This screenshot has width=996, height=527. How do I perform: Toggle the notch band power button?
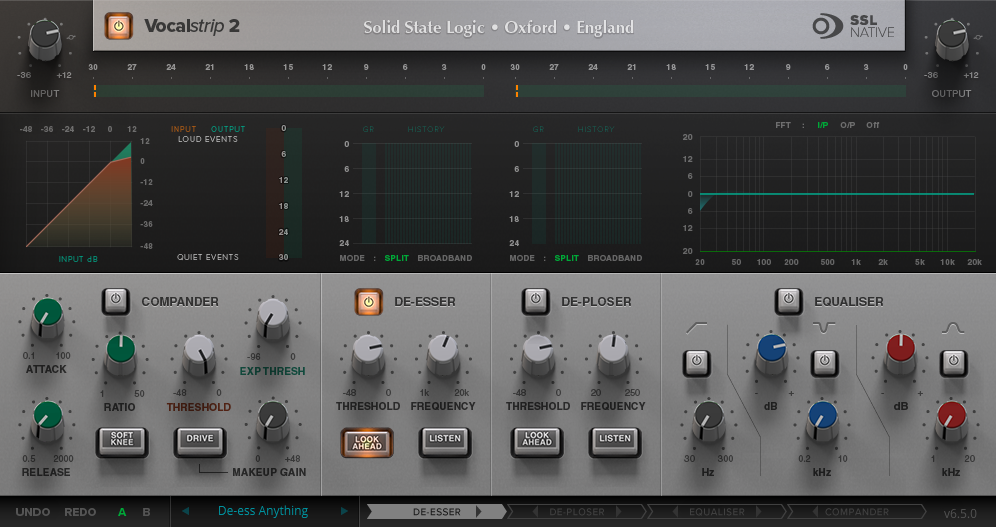tap(824, 363)
